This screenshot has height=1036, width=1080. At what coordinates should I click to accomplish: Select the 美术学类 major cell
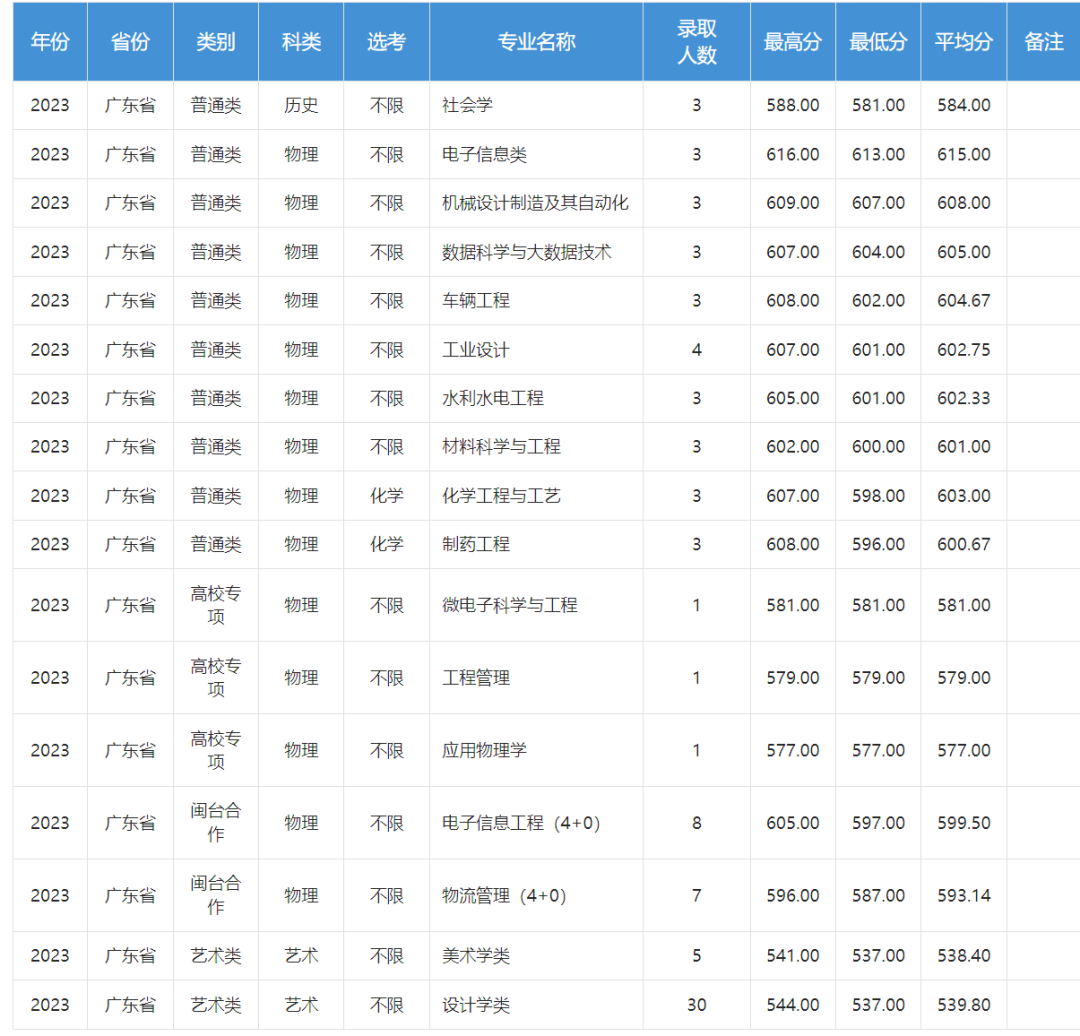tap(471, 955)
